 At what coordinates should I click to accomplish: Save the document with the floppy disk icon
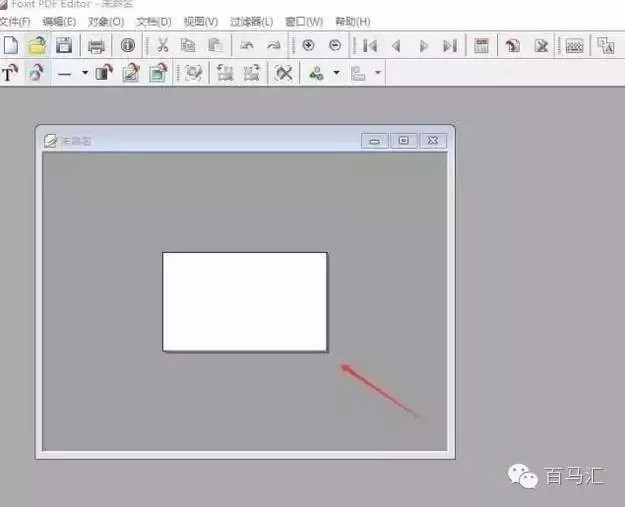click(x=64, y=45)
